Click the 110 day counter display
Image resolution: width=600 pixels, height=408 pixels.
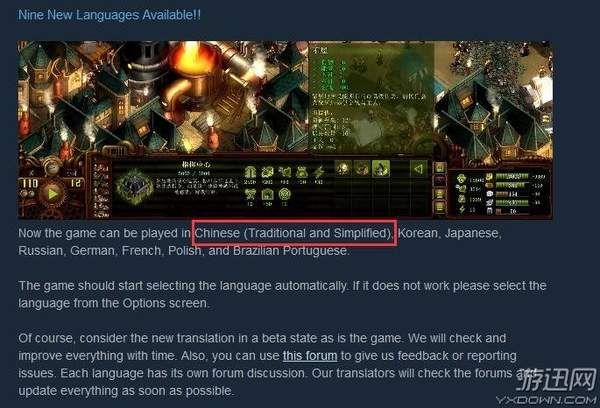pos(30,183)
